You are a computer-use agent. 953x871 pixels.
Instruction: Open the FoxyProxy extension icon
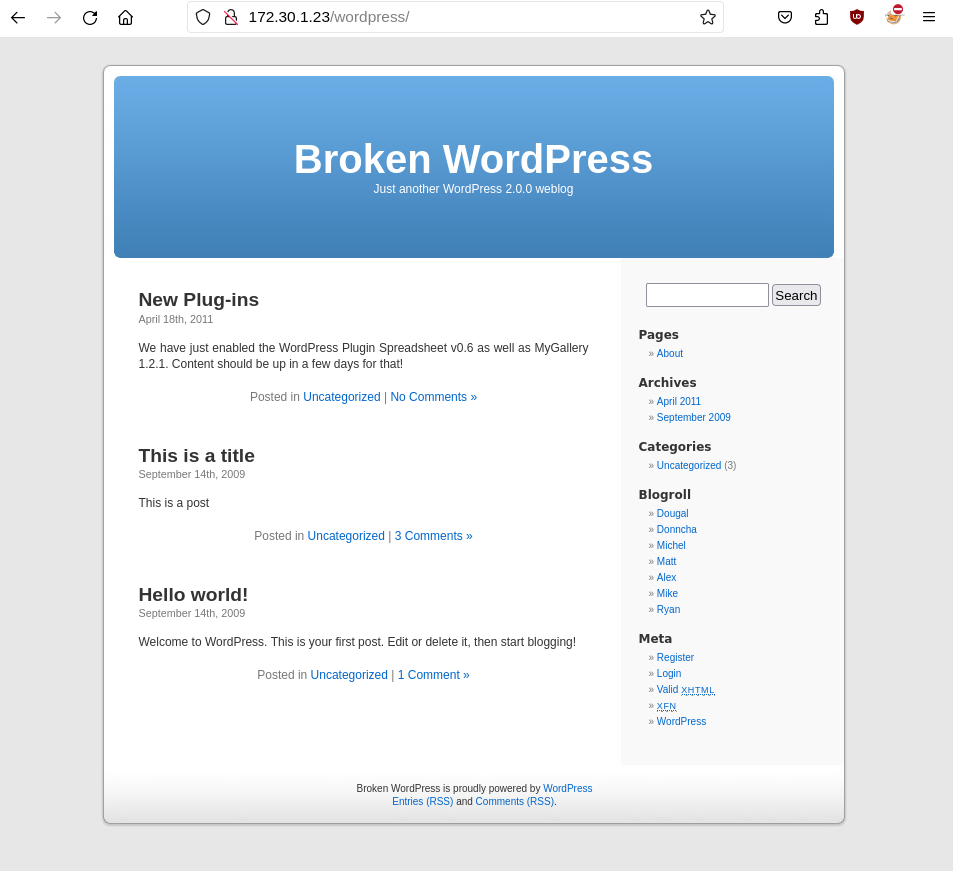892,17
